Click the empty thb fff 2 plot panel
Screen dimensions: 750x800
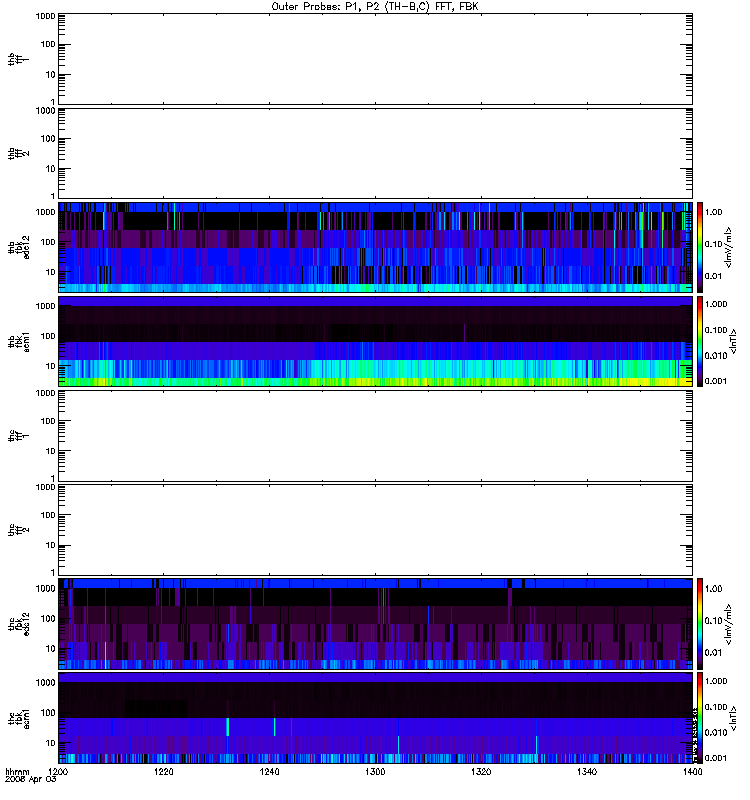pos(376,153)
